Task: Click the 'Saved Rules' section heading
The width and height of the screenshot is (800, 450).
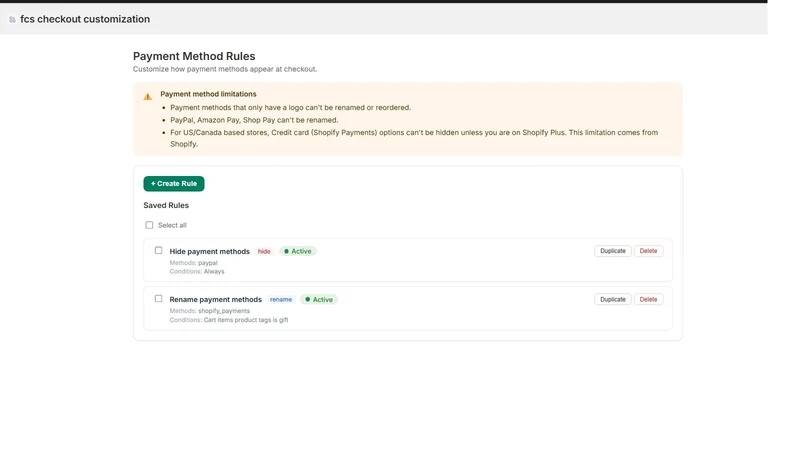Action: (x=166, y=205)
